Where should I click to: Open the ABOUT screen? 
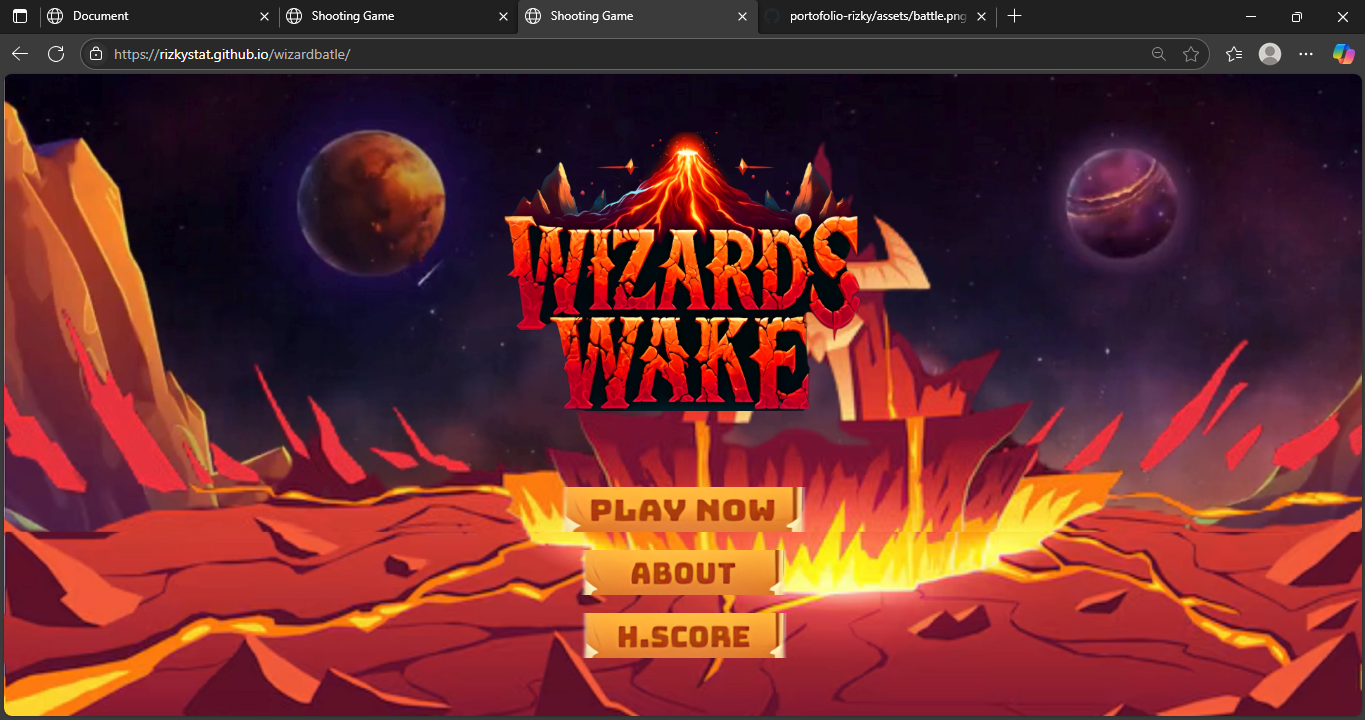[x=683, y=573]
